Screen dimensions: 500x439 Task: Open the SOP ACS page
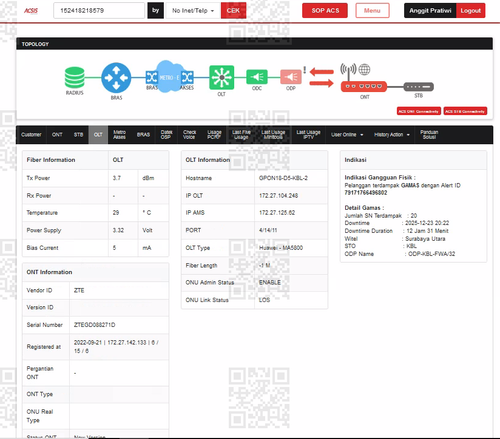325,11
